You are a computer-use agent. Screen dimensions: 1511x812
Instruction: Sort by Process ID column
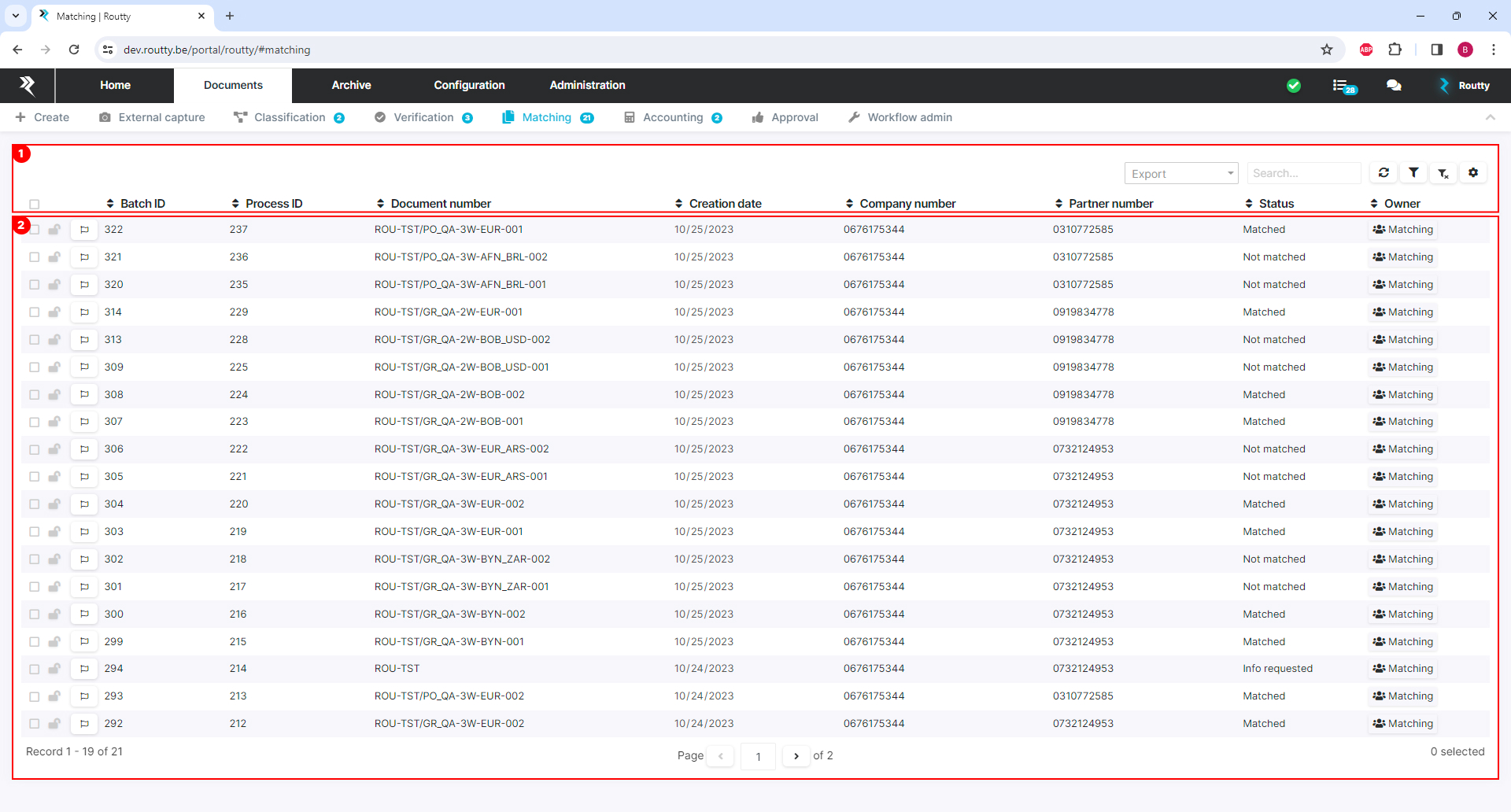[268, 204]
